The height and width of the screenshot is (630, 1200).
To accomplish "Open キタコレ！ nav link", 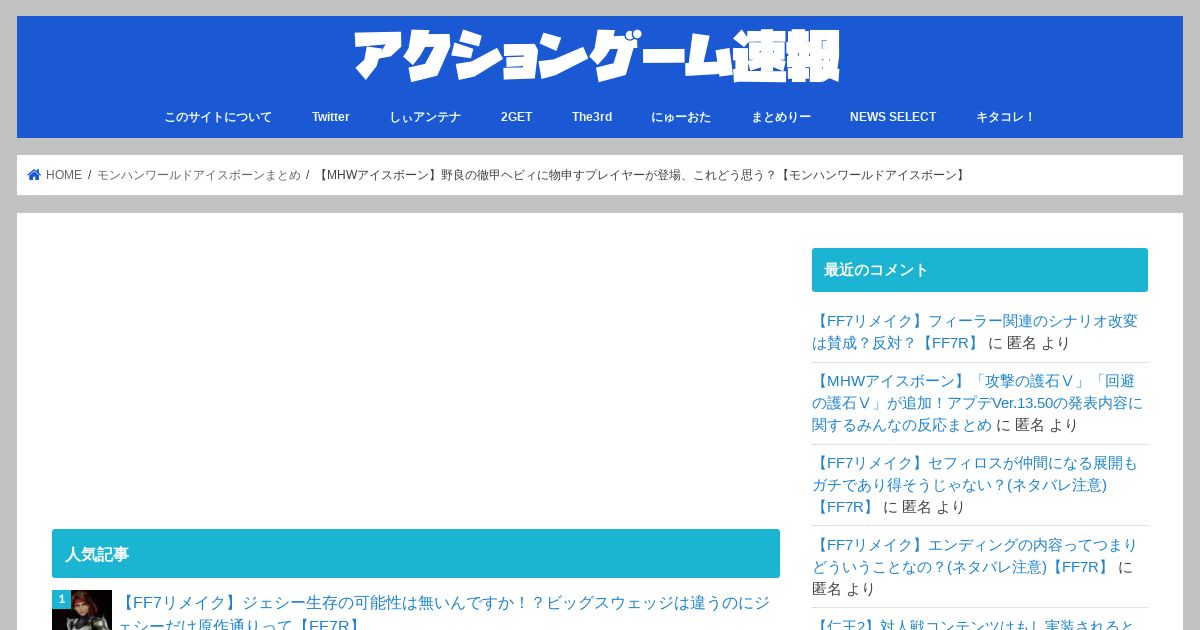I will (x=1006, y=117).
